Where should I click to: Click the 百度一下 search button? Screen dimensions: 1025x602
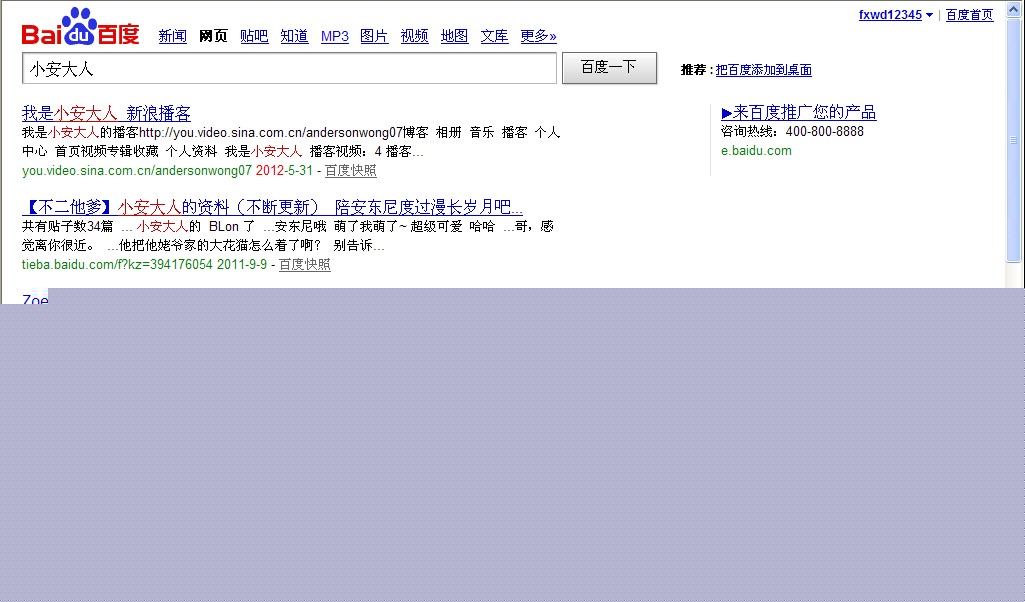coord(609,67)
